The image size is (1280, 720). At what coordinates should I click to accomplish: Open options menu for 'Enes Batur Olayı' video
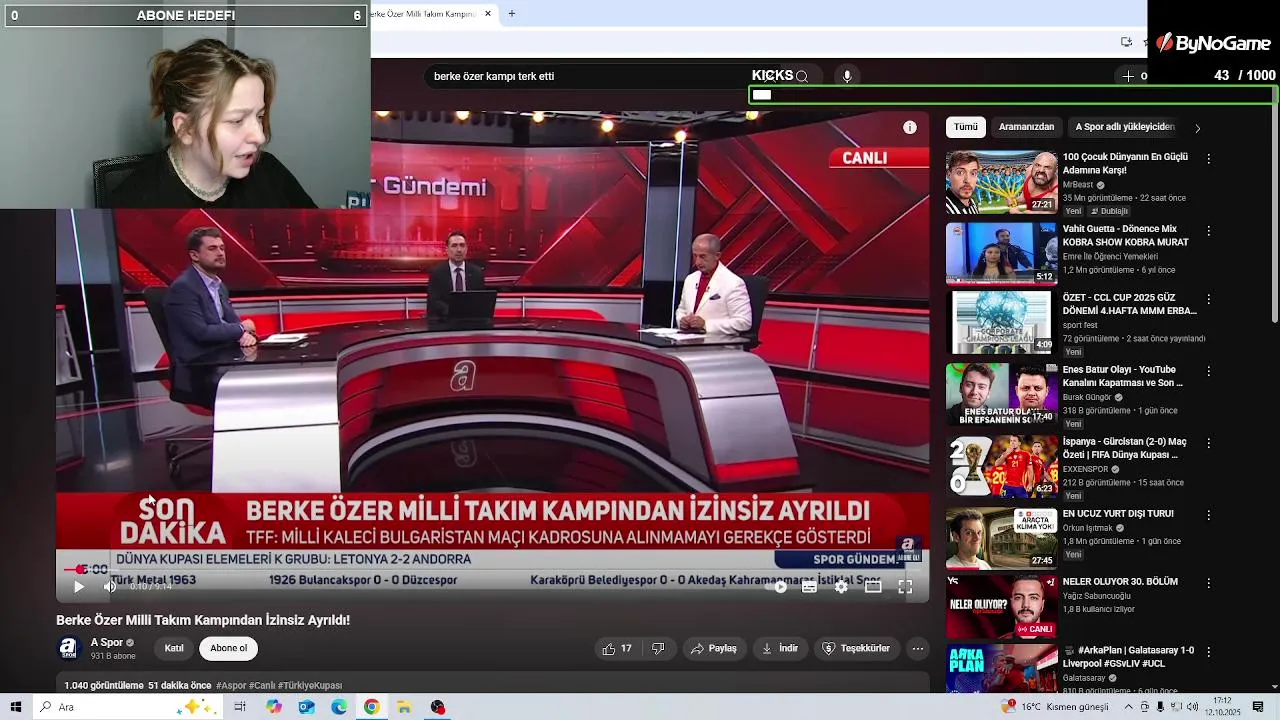pos(1208,371)
